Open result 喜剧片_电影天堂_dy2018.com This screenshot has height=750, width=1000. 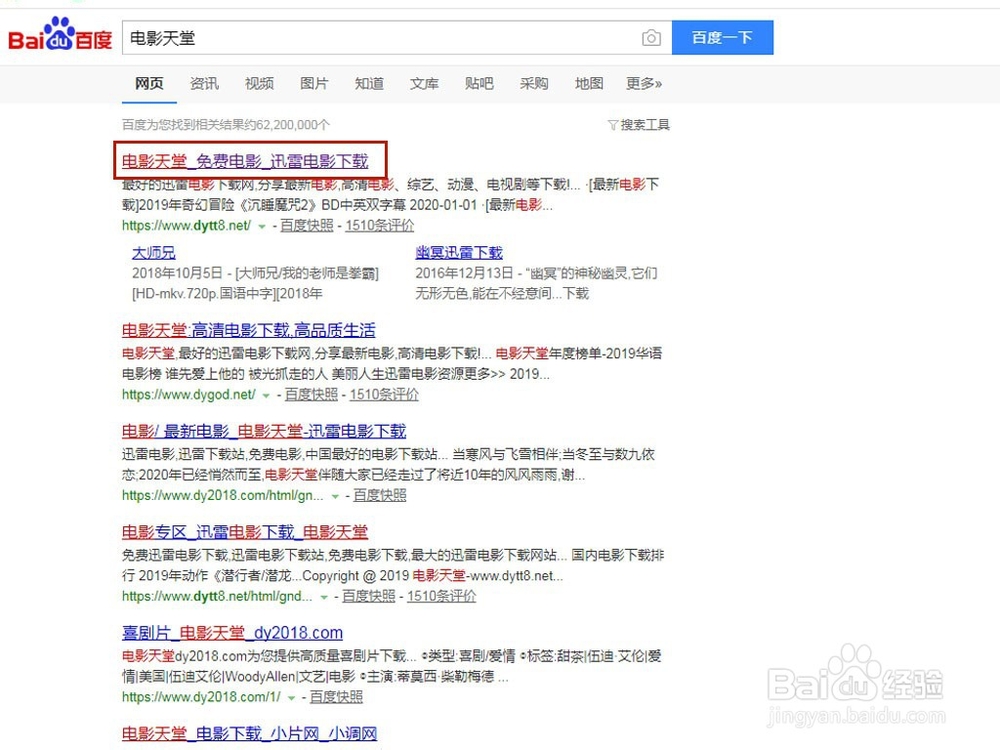(232, 632)
